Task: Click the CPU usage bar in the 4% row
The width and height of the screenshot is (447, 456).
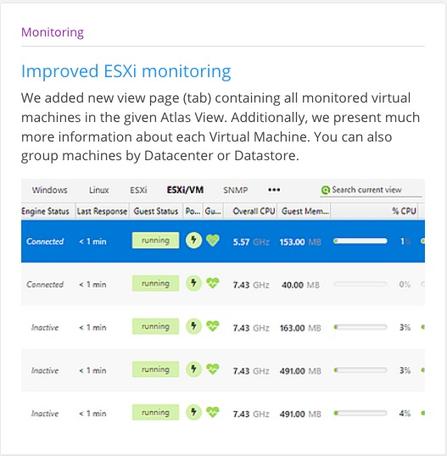Action: point(360,413)
